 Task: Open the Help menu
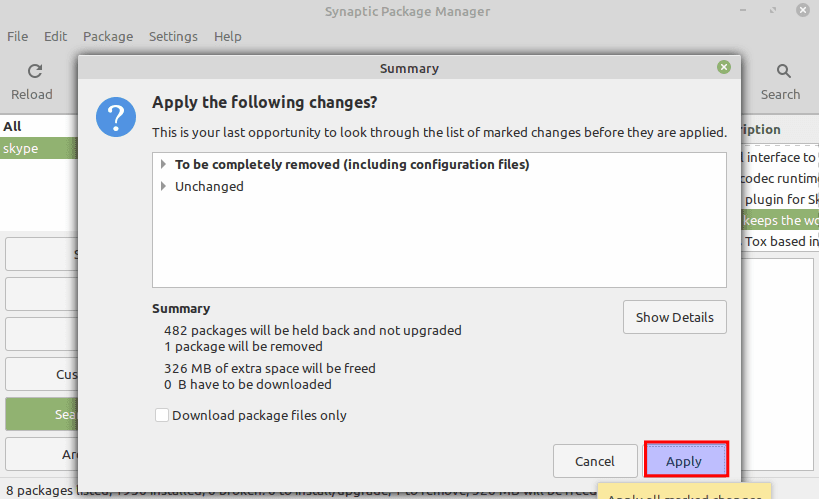tap(227, 36)
